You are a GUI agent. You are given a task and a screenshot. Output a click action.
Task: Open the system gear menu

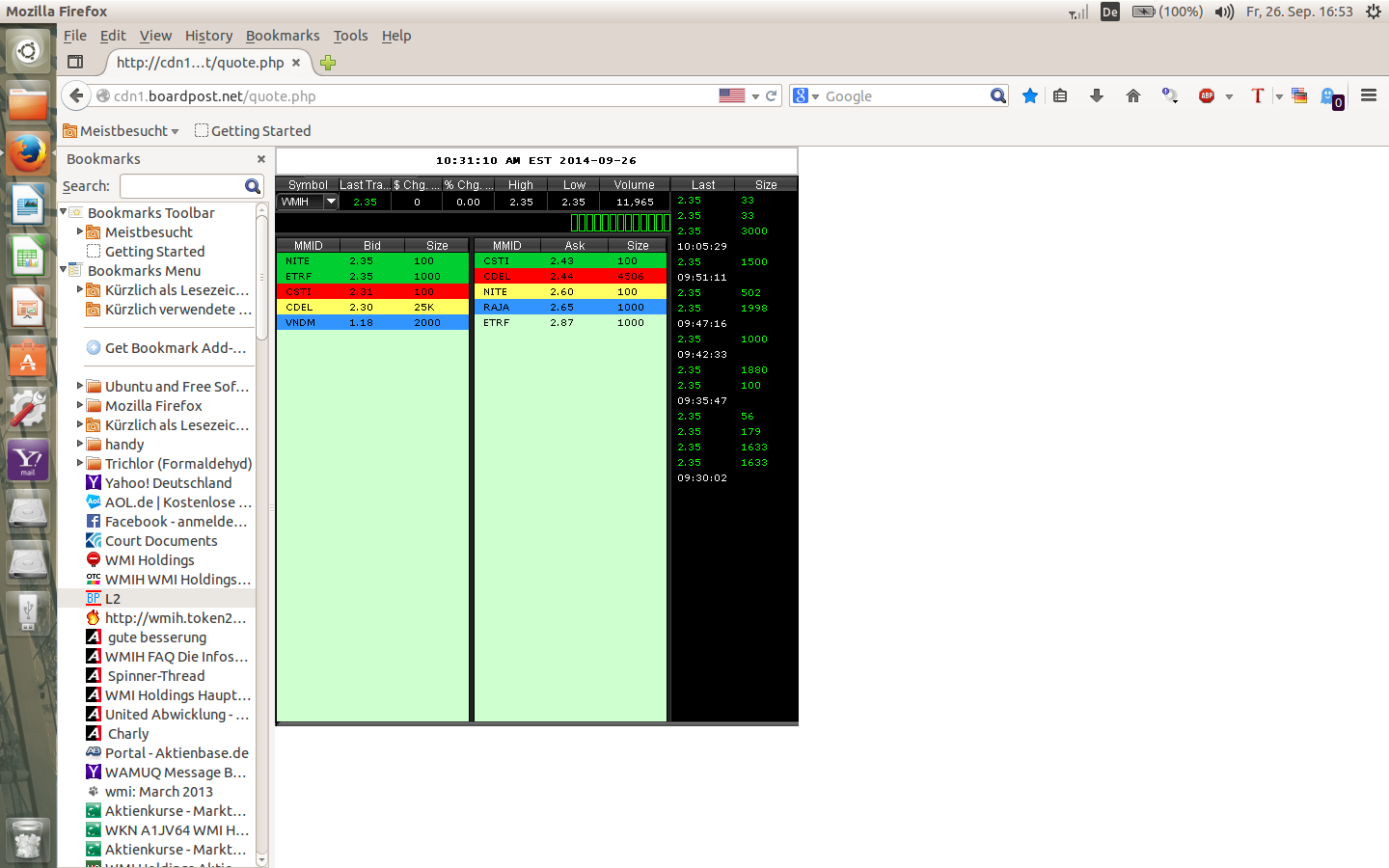[x=1374, y=12]
